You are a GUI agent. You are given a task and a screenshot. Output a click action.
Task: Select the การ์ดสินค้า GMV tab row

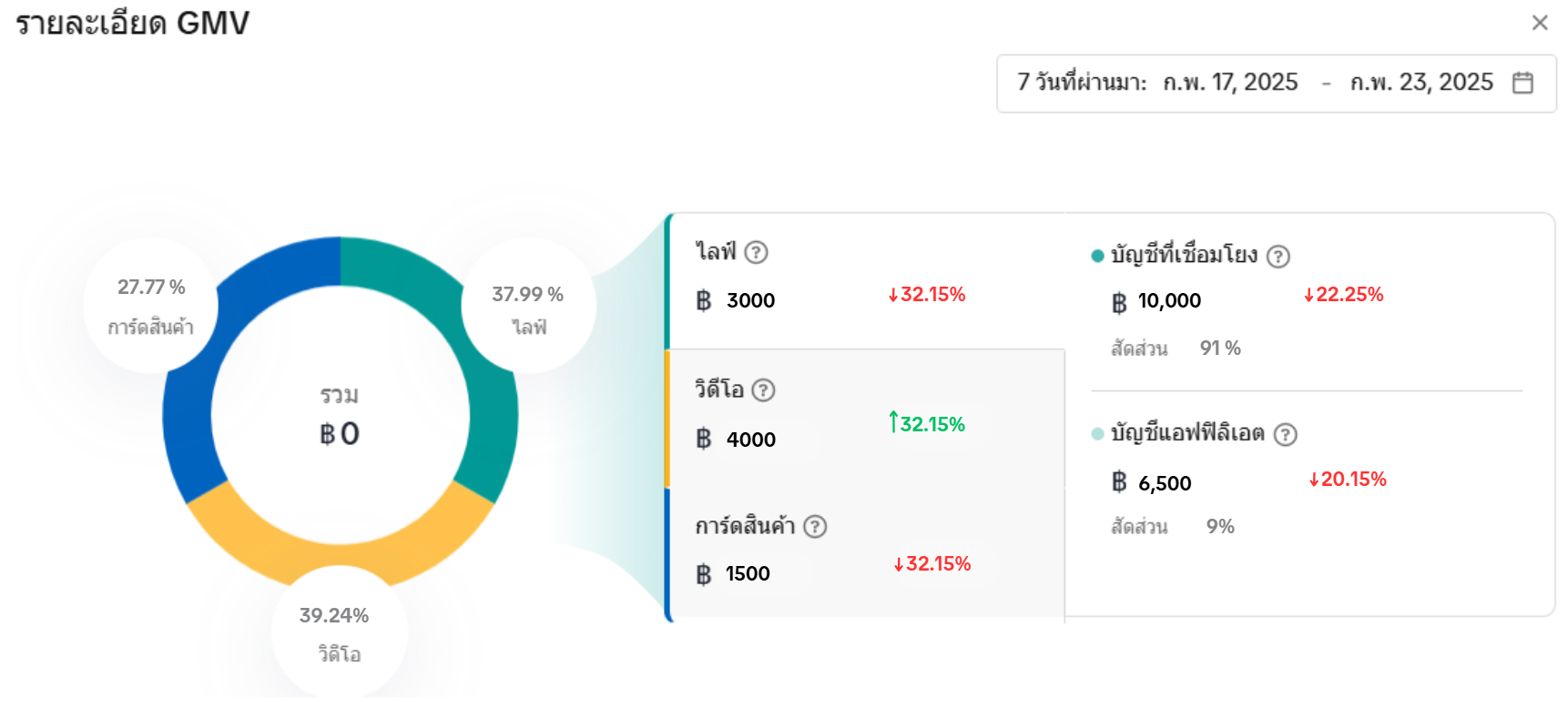[865, 555]
